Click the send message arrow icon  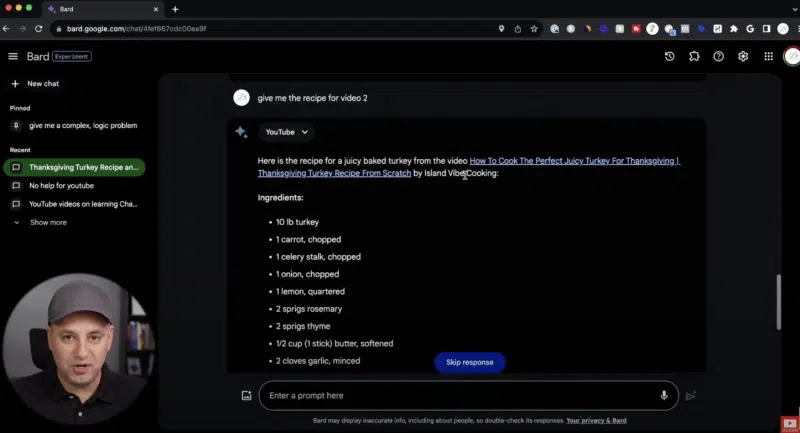point(690,395)
